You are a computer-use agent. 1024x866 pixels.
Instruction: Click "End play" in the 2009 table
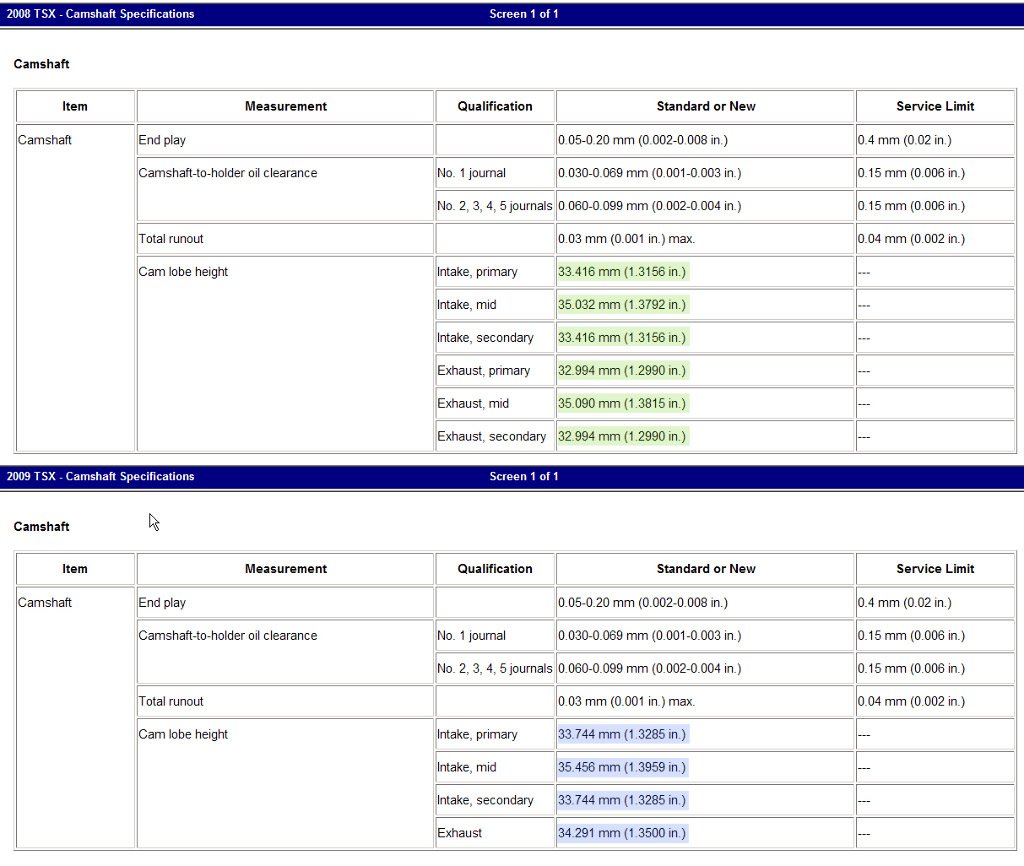coord(162,602)
